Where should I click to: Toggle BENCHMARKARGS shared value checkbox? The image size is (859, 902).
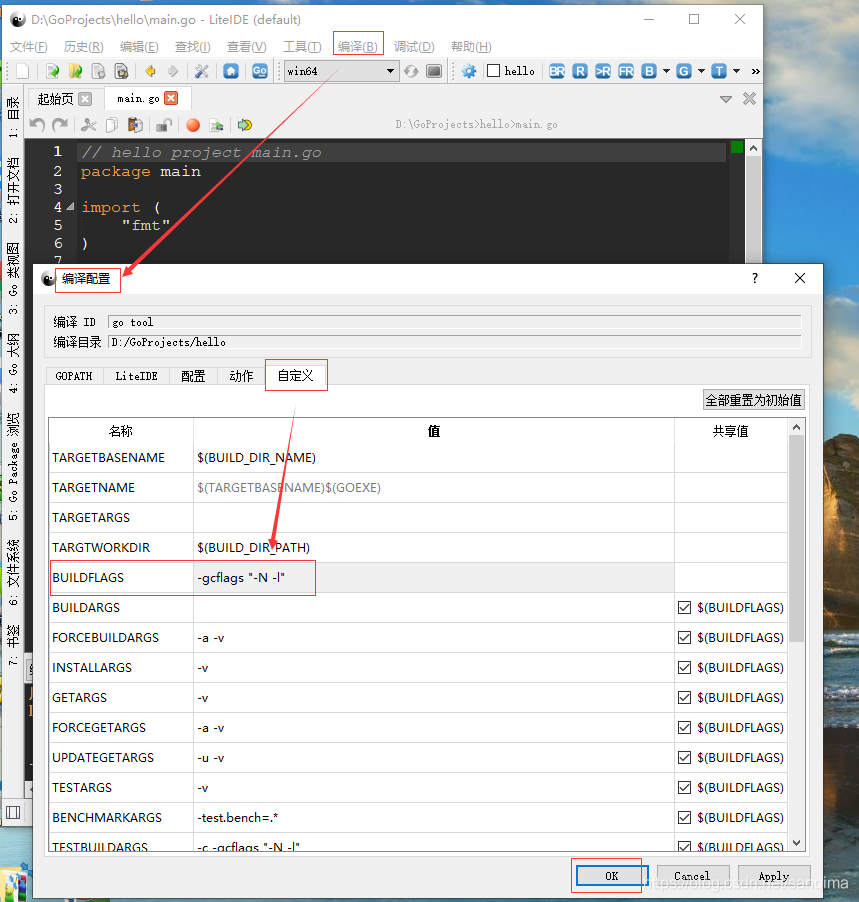pyautogui.click(x=684, y=817)
